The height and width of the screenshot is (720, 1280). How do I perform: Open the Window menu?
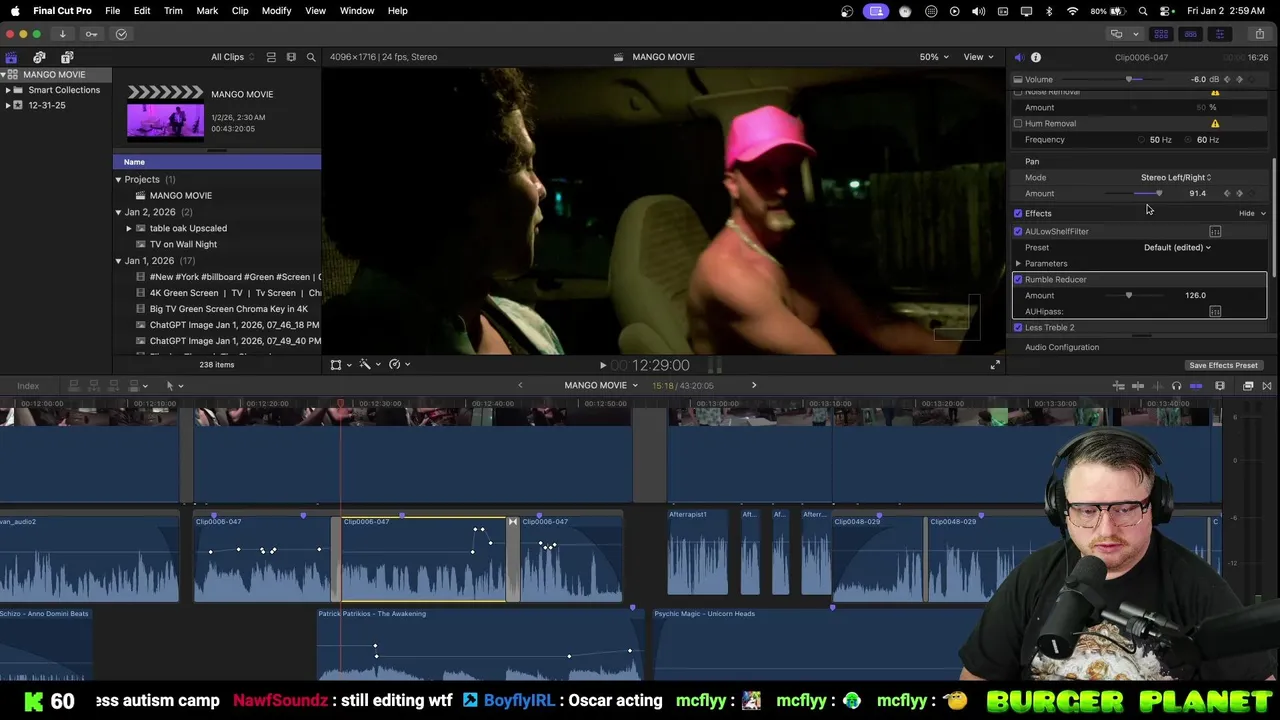357,10
